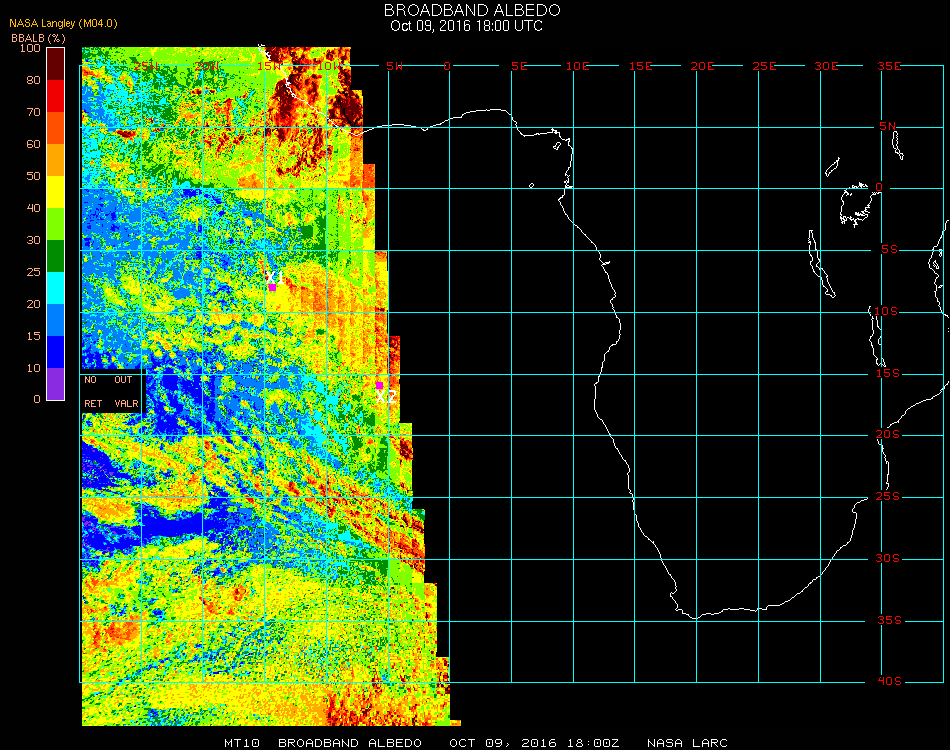Screen dimensions: 950x750
Task: Click the '5S' latitude label
Action: click(889, 250)
